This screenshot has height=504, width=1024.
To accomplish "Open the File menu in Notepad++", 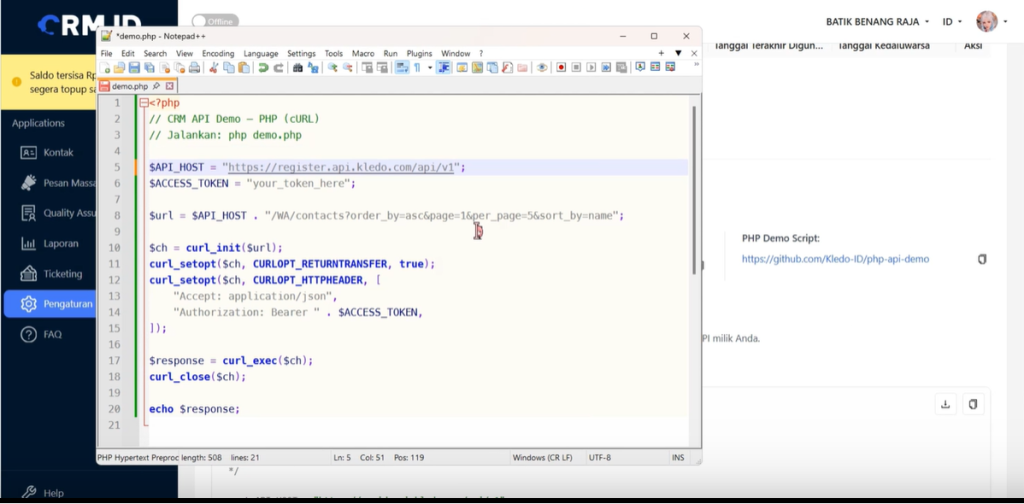I will coord(106,54).
